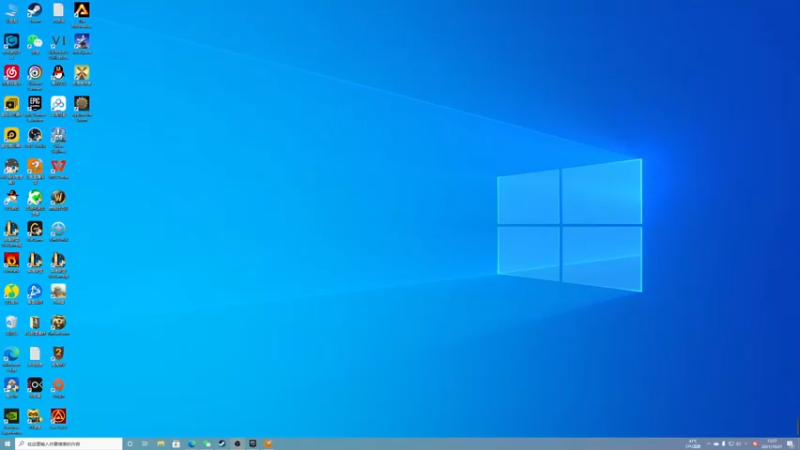This screenshot has height=450, width=800.
Task: Open Task View on the taskbar
Action: tap(145, 444)
